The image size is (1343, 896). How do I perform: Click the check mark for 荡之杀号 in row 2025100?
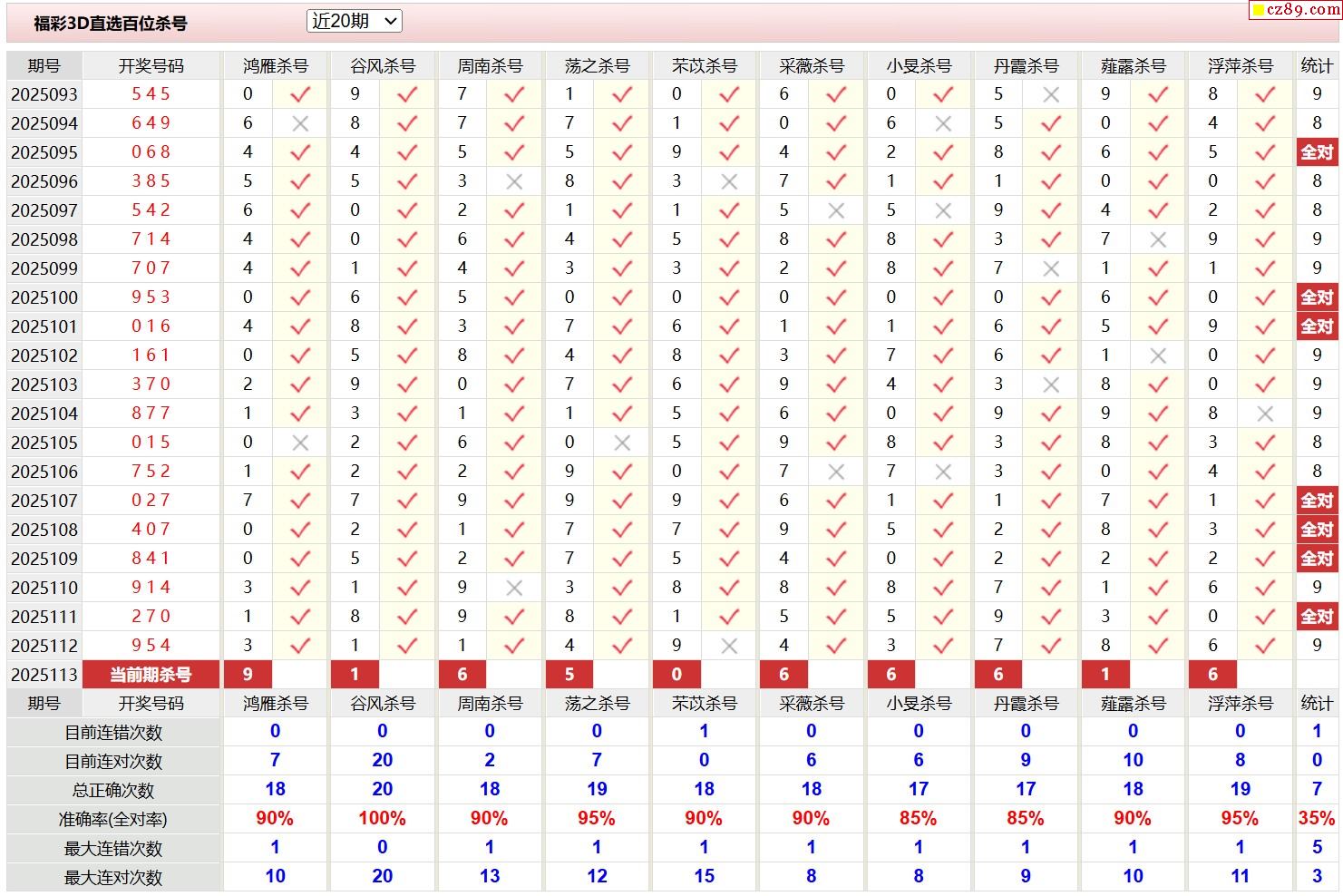tap(622, 297)
